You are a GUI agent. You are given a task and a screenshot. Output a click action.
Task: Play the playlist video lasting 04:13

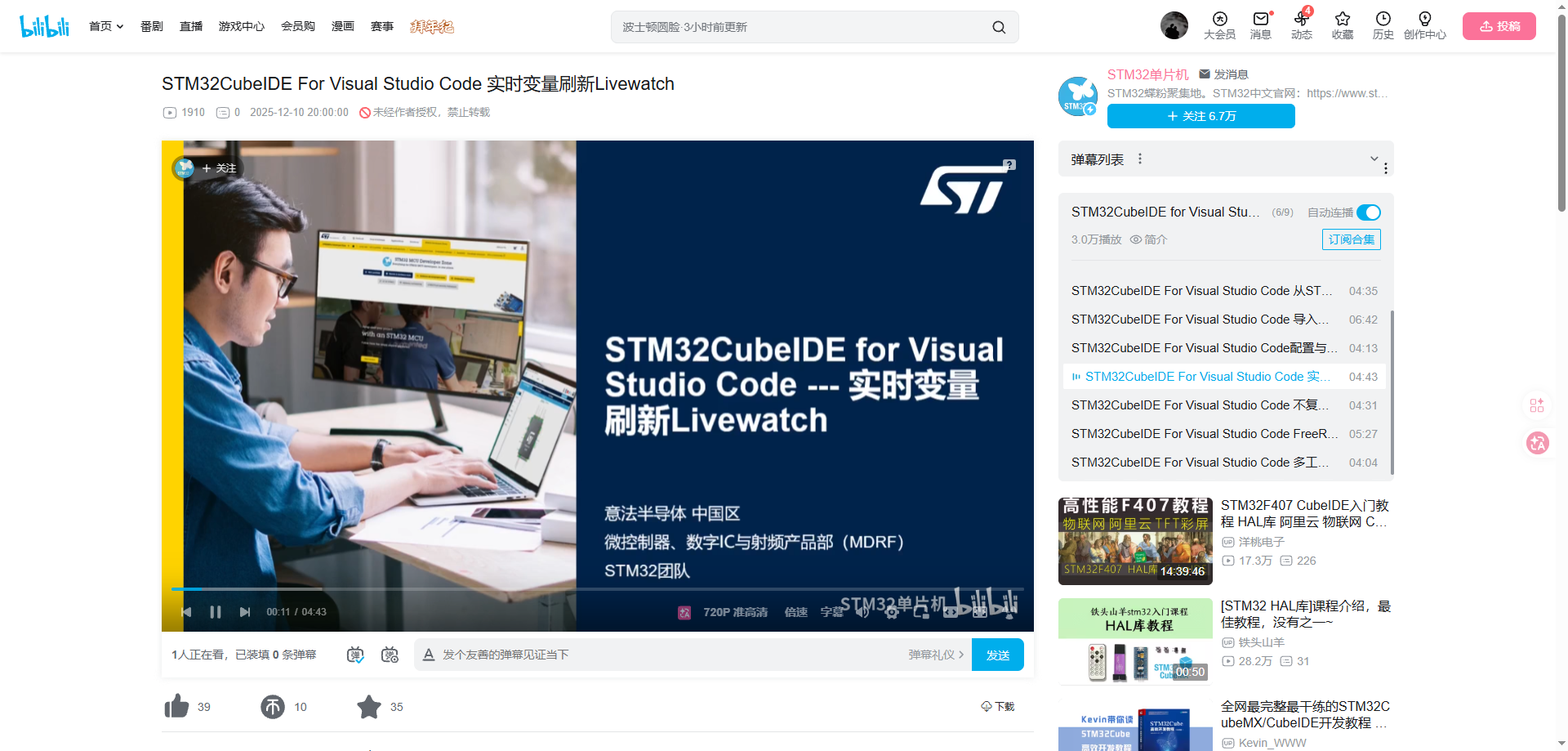[1224, 348]
